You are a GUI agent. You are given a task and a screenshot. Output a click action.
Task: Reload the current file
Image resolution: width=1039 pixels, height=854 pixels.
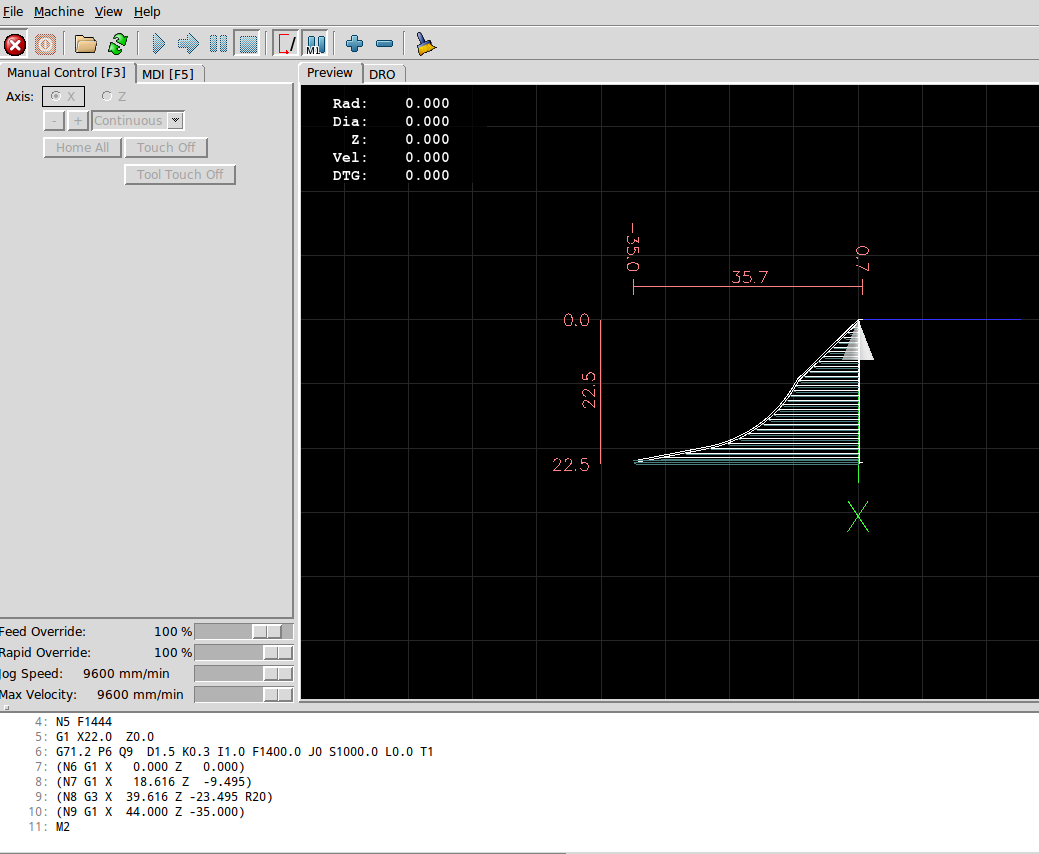coord(118,44)
